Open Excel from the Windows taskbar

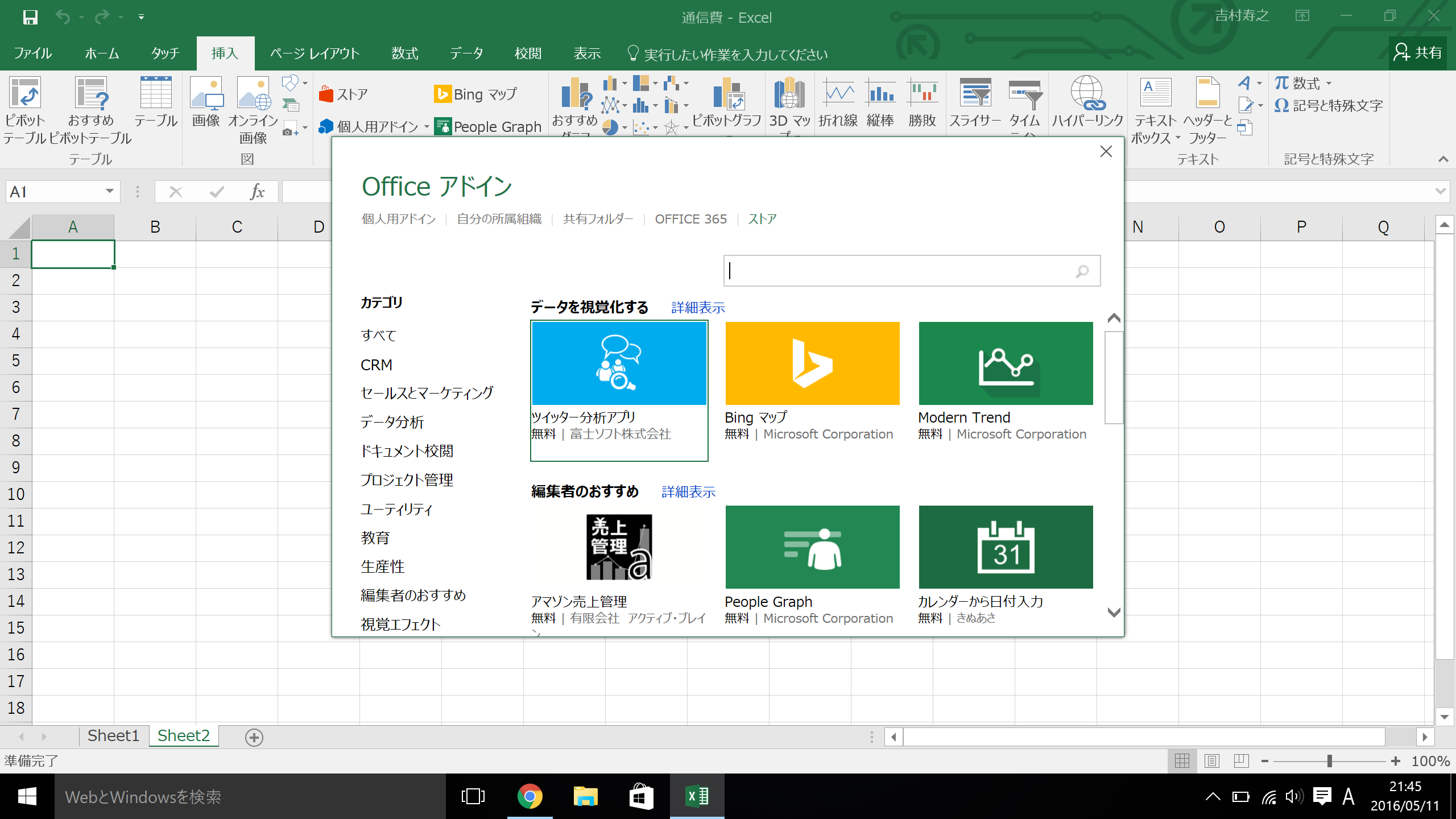coord(697,796)
